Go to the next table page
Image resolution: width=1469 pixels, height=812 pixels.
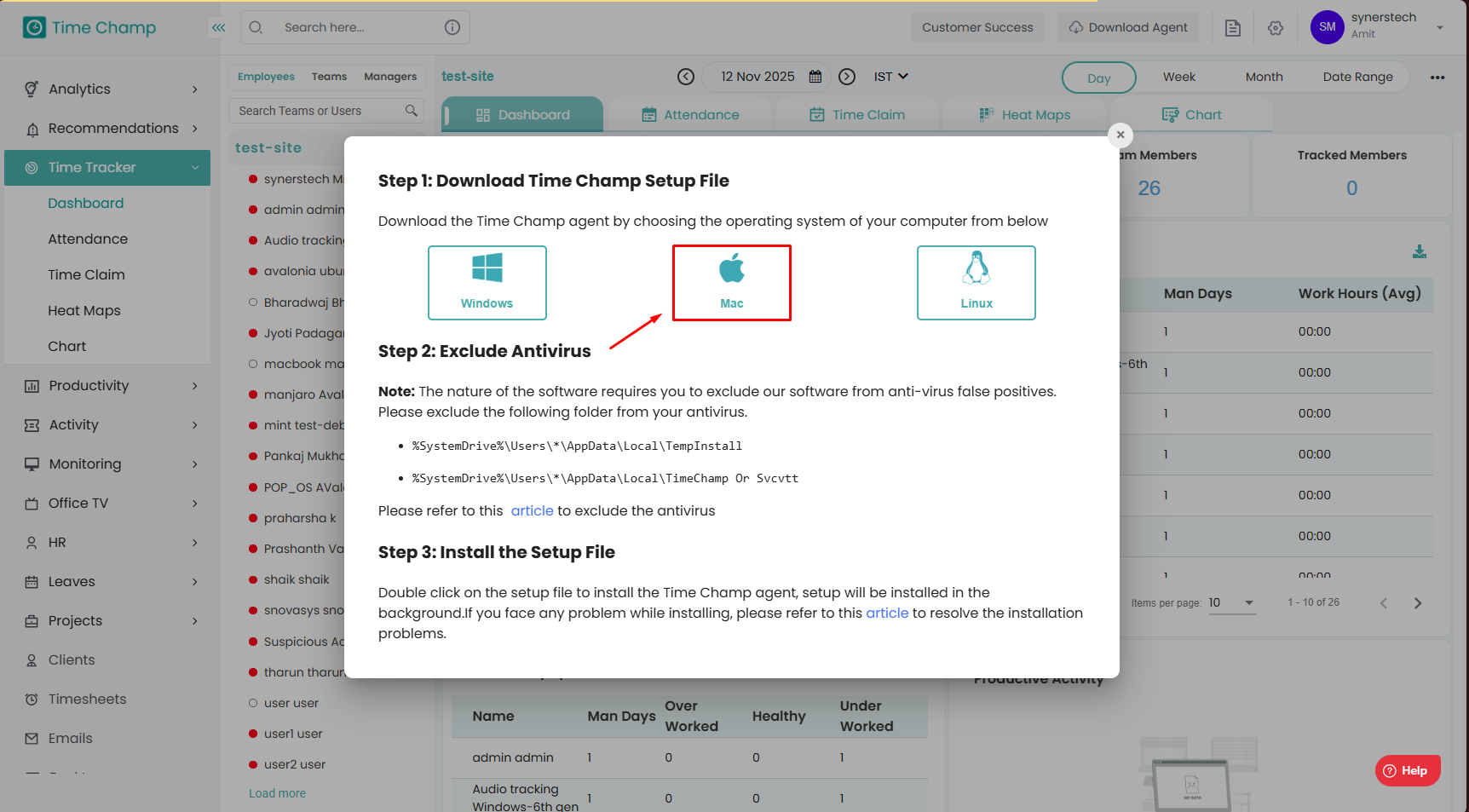[1418, 603]
